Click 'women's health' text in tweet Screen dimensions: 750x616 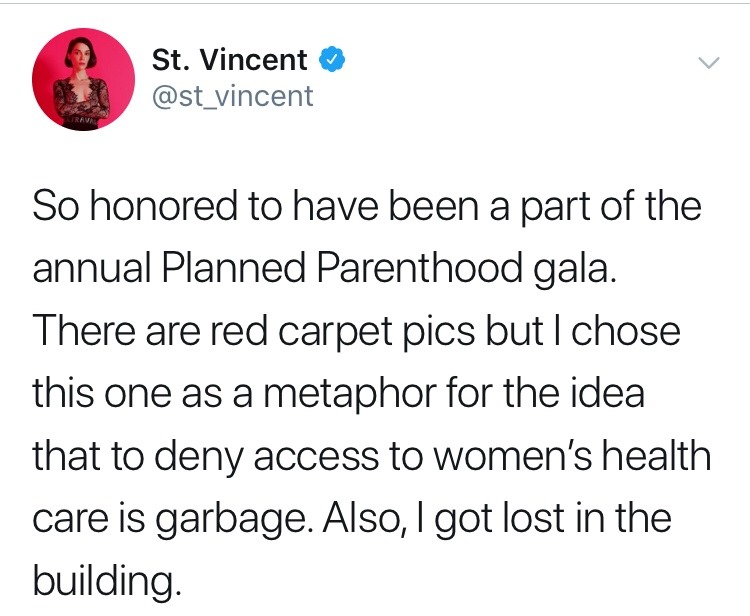coord(572,455)
